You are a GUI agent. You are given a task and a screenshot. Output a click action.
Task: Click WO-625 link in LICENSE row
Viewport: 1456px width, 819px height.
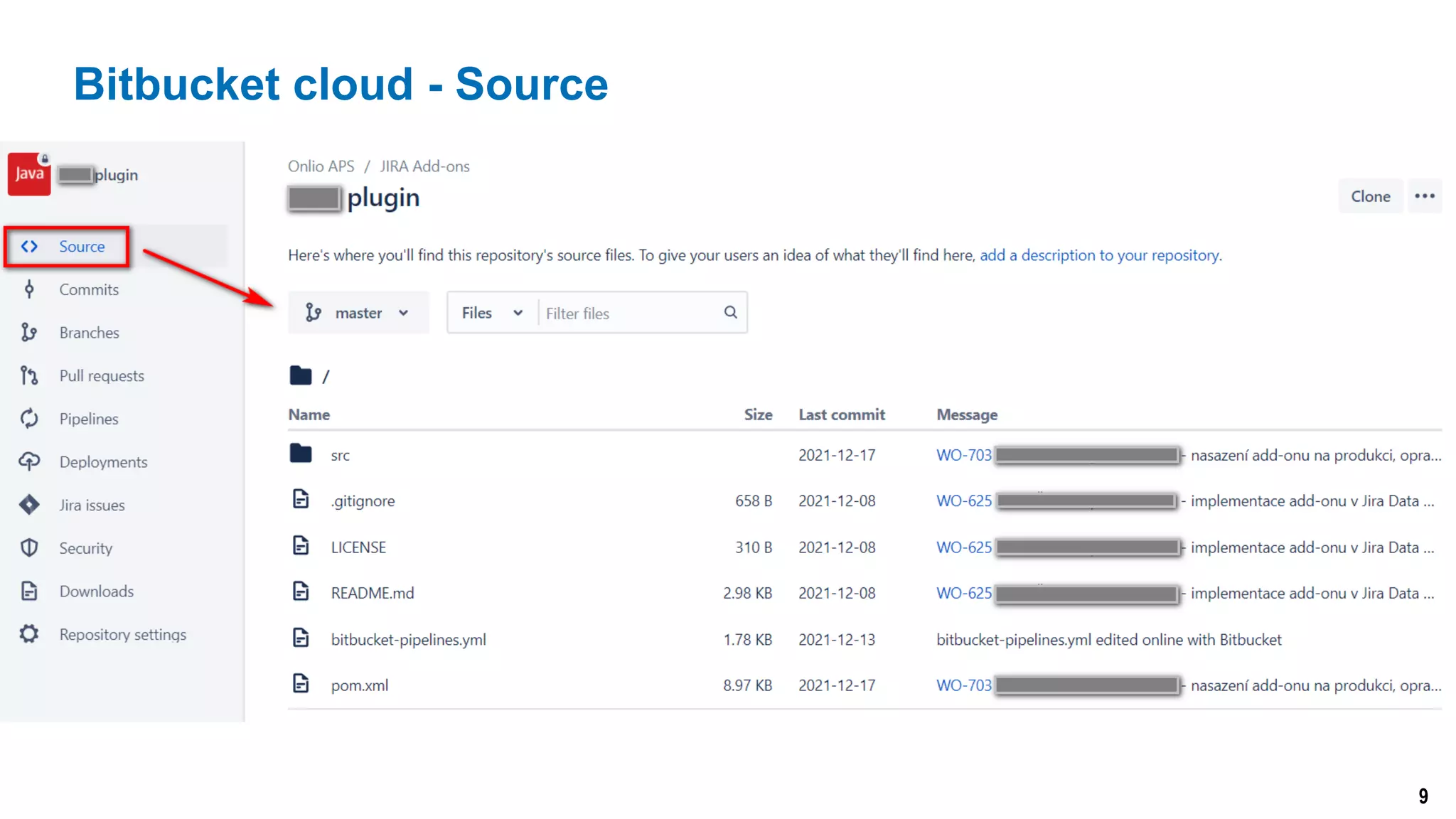964,547
